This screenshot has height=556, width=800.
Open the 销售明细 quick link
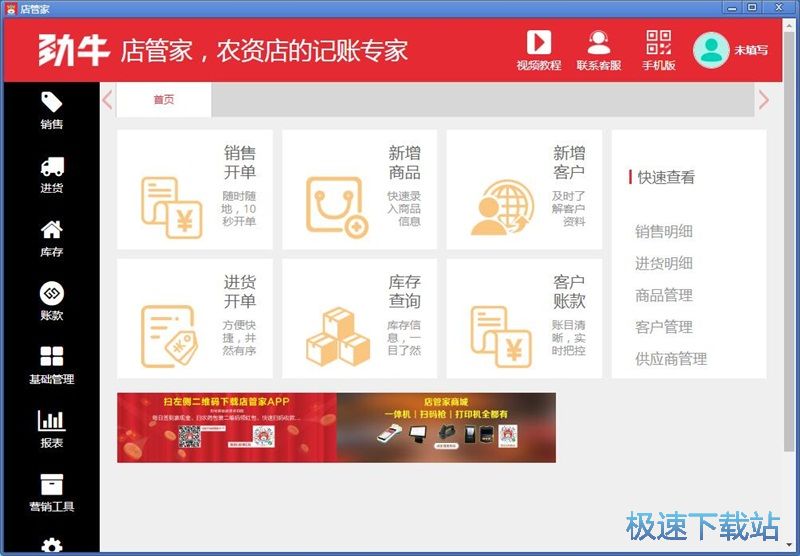[x=664, y=232]
